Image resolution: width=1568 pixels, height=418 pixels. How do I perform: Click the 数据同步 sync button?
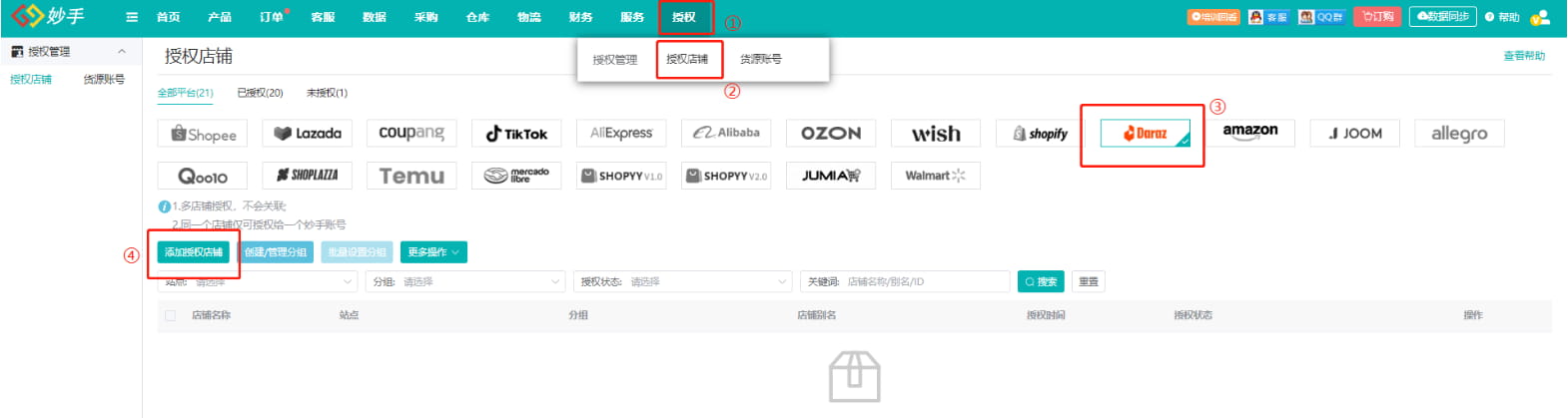(x=1443, y=17)
